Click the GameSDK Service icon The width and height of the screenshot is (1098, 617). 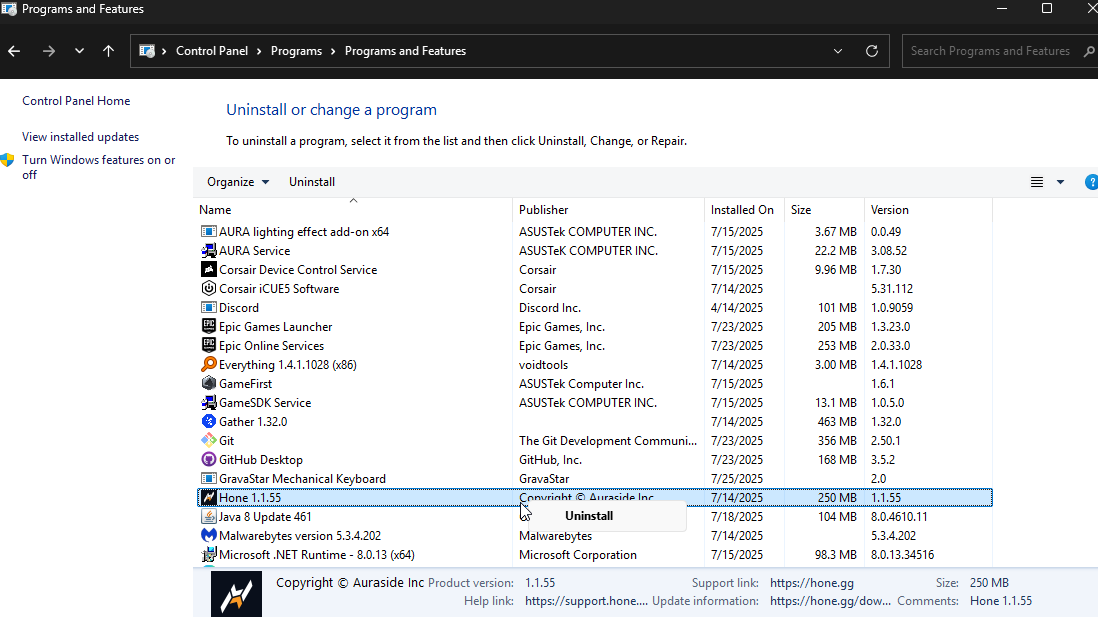coord(209,403)
